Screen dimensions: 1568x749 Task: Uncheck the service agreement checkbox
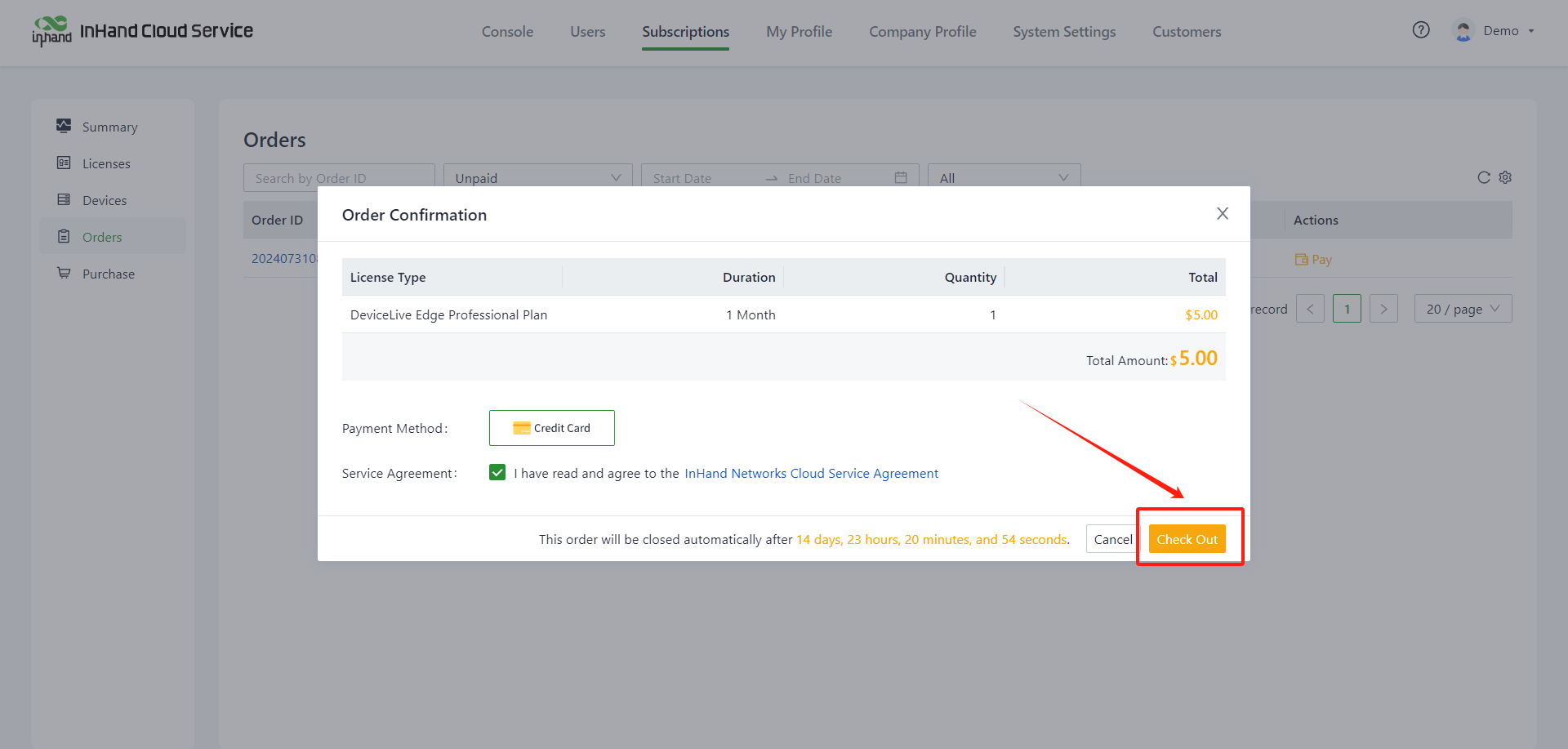tap(497, 473)
